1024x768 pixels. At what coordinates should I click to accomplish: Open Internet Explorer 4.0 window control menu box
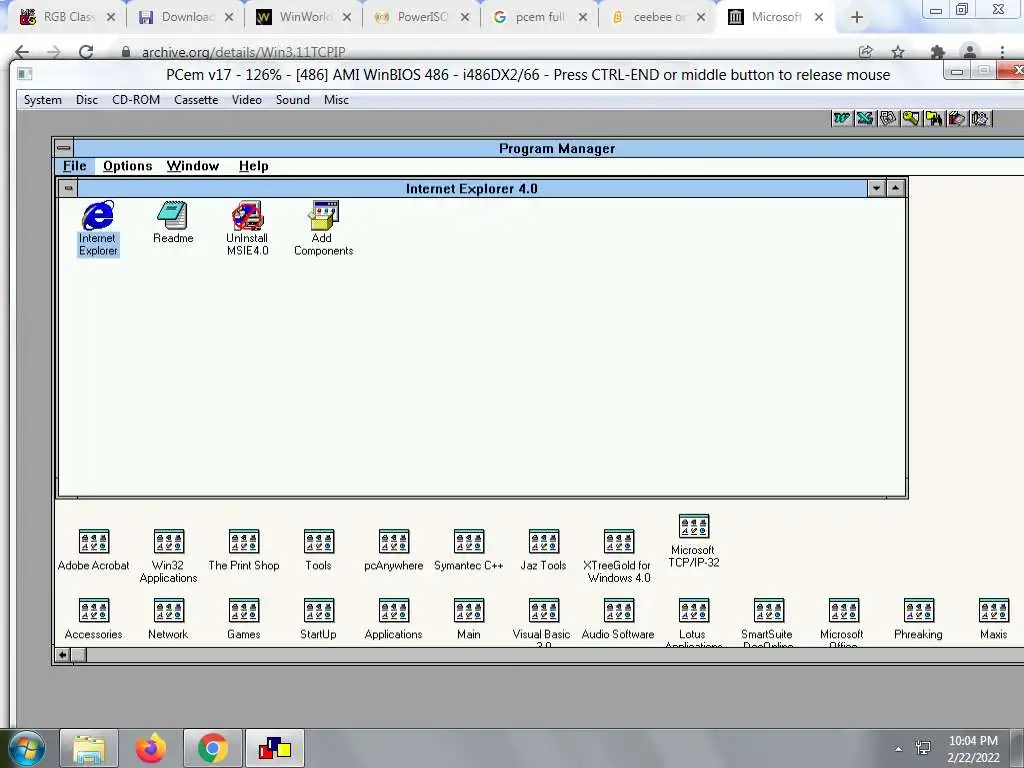[x=68, y=188]
